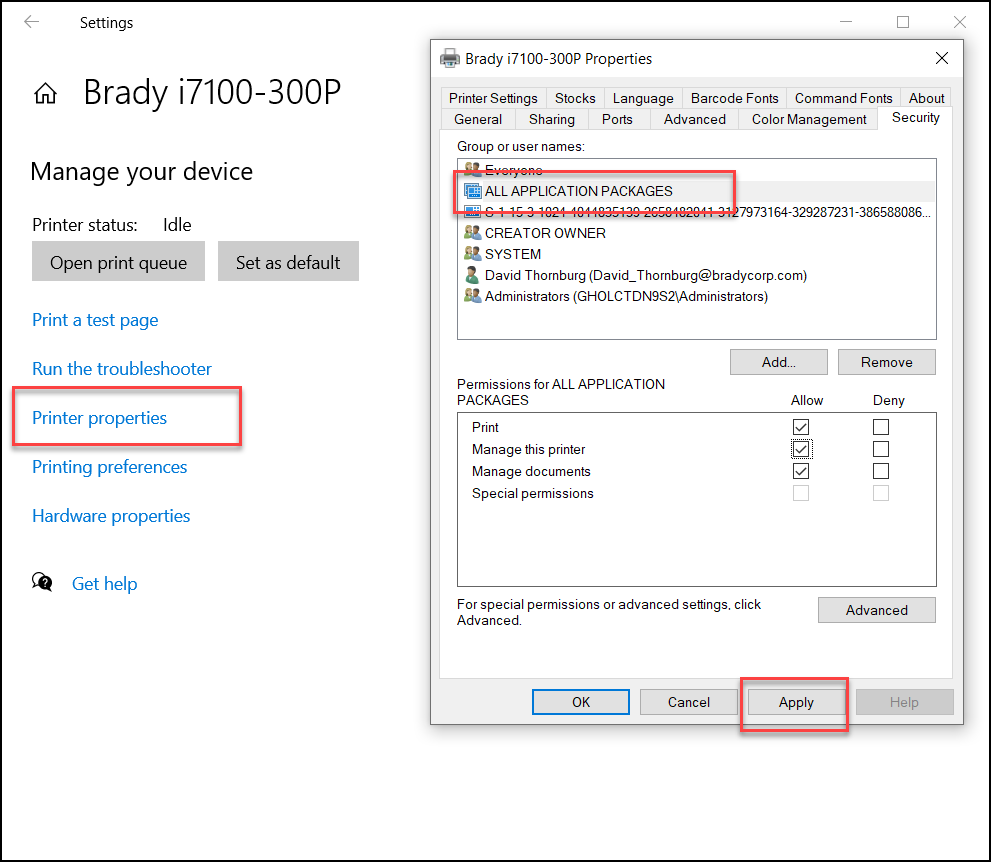Open Advanced special permissions button
This screenshot has height=862, width=991.
pos(877,610)
